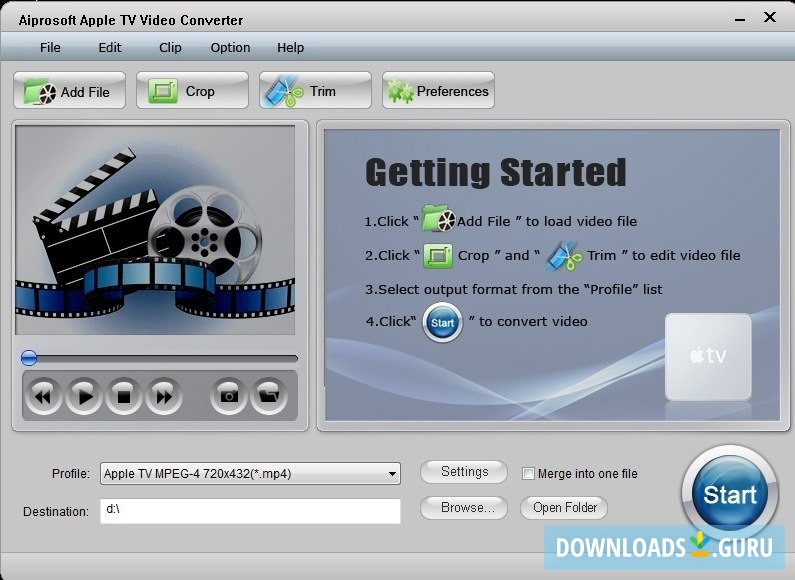Open the Option menu
795x580 pixels.
(x=230, y=48)
